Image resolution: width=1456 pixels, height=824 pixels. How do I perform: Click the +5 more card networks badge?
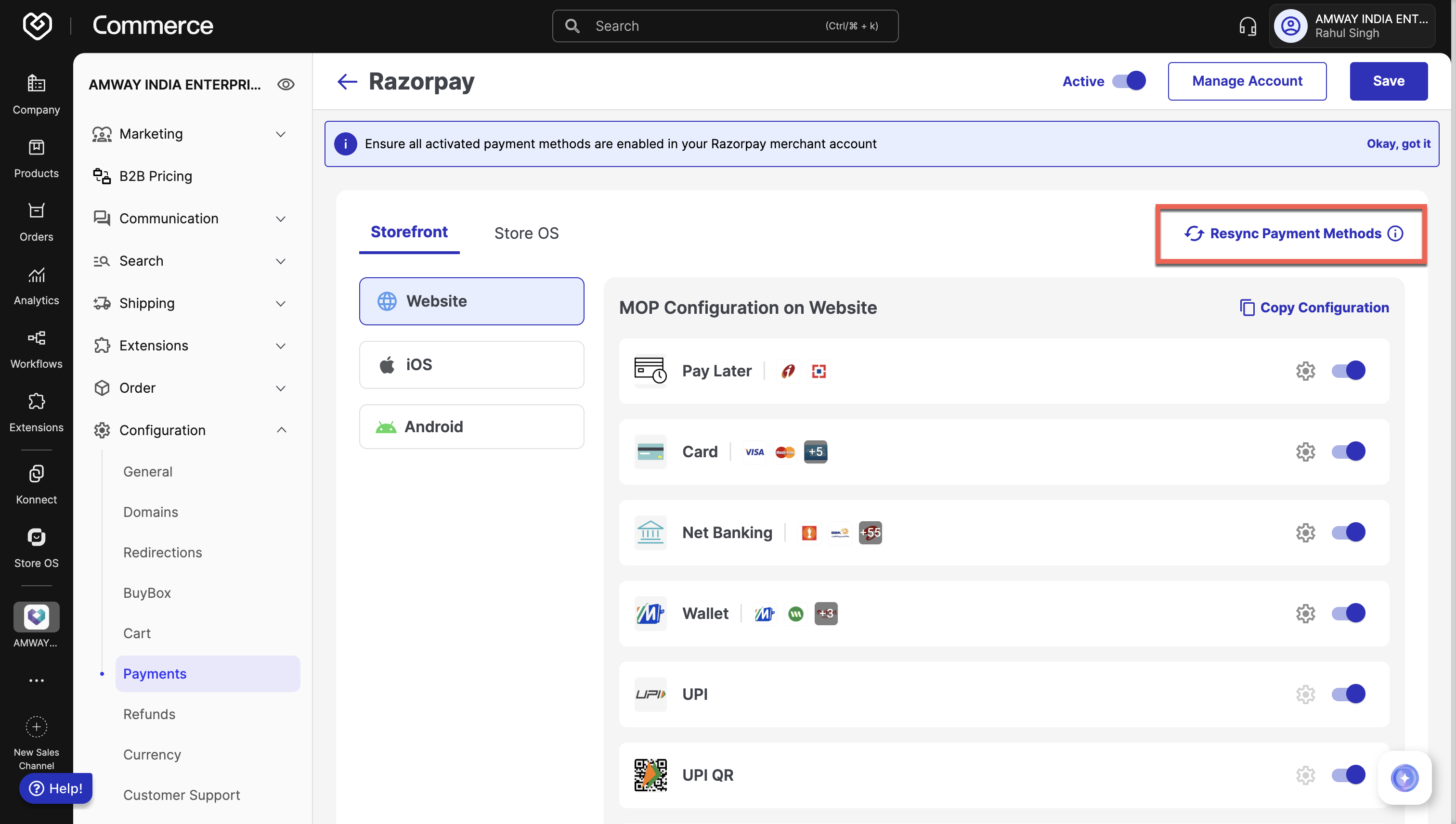pos(815,451)
